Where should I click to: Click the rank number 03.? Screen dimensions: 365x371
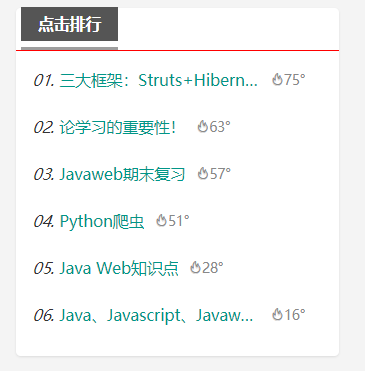pyautogui.click(x=44, y=174)
